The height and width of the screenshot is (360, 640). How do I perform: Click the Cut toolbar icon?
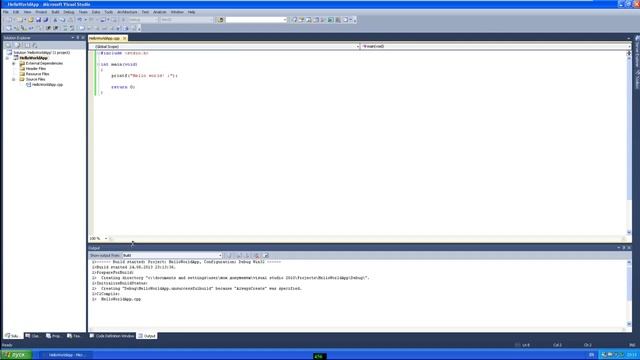click(55, 20)
